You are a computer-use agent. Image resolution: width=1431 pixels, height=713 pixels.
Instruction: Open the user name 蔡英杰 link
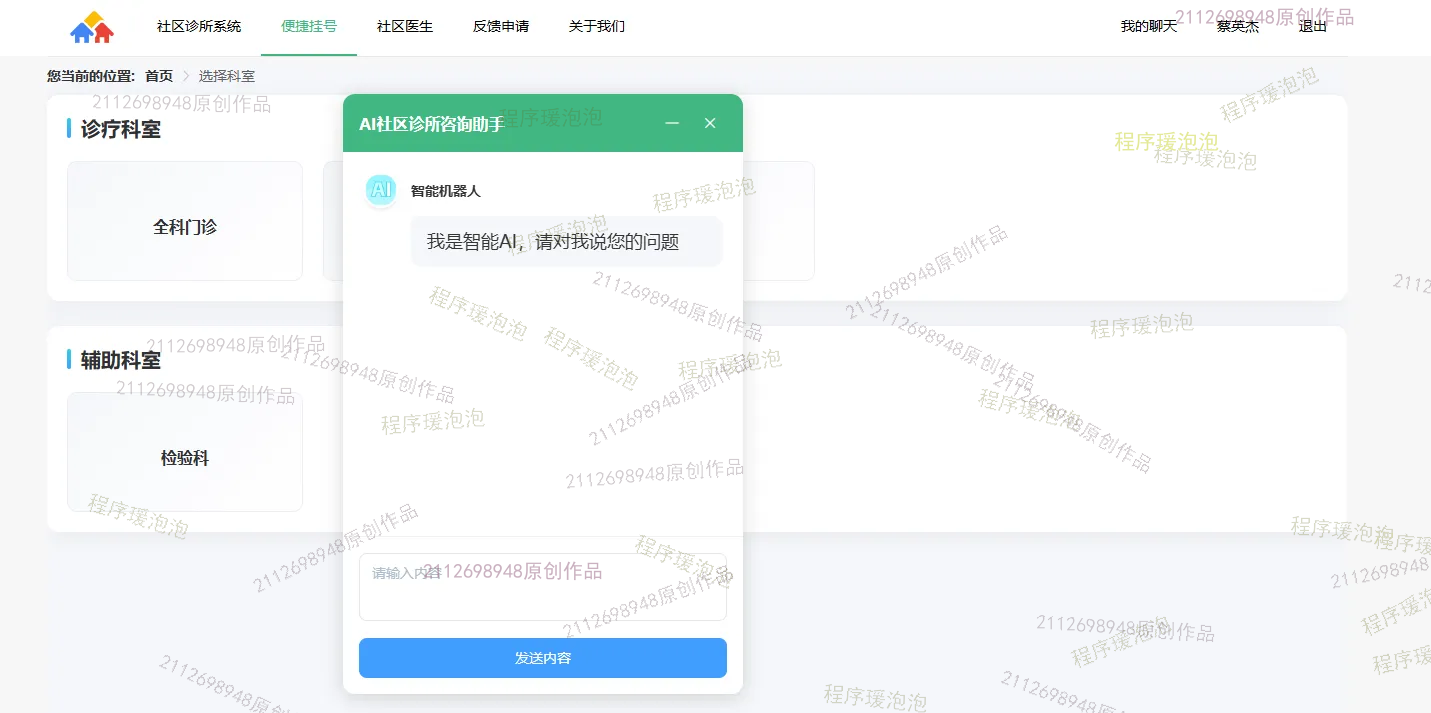pyautogui.click(x=1238, y=26)
